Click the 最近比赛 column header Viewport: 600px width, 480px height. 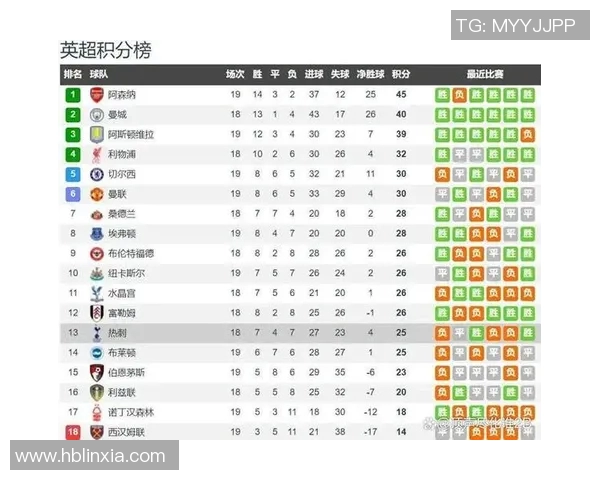[485, 74]
